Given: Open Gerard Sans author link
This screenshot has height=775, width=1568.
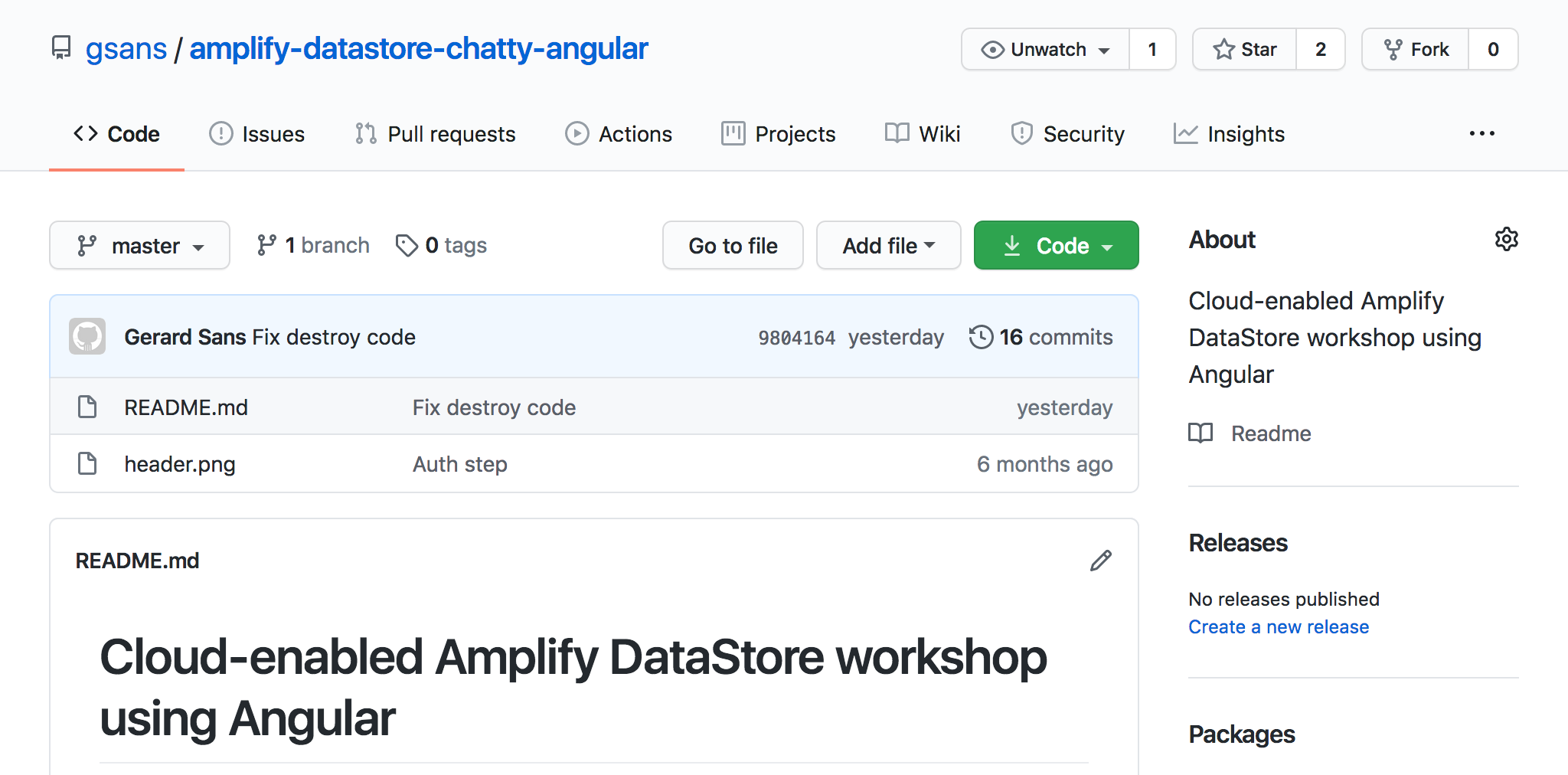Looking at the screenshot, I should 185,337.
